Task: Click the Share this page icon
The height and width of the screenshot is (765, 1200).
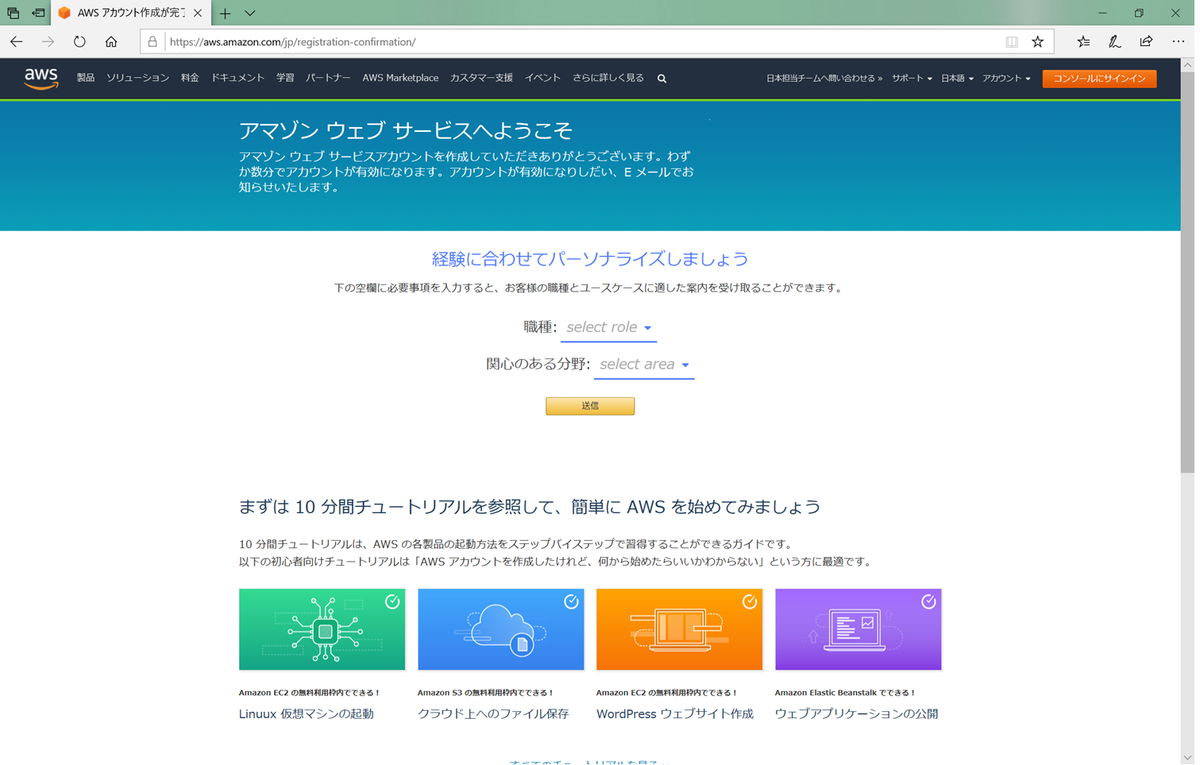Action: pos(1146,42)
